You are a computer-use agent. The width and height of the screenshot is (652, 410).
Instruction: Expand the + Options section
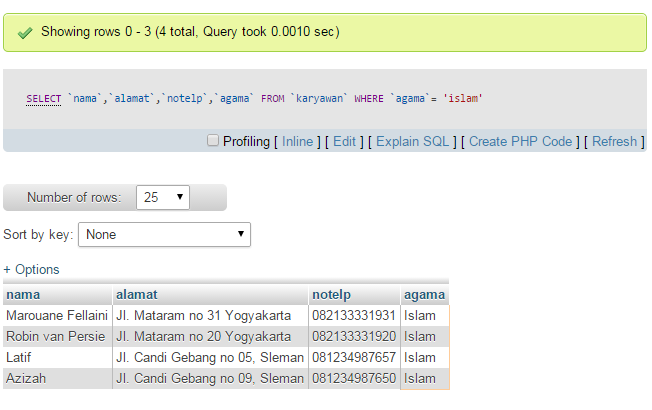(32, 269)
